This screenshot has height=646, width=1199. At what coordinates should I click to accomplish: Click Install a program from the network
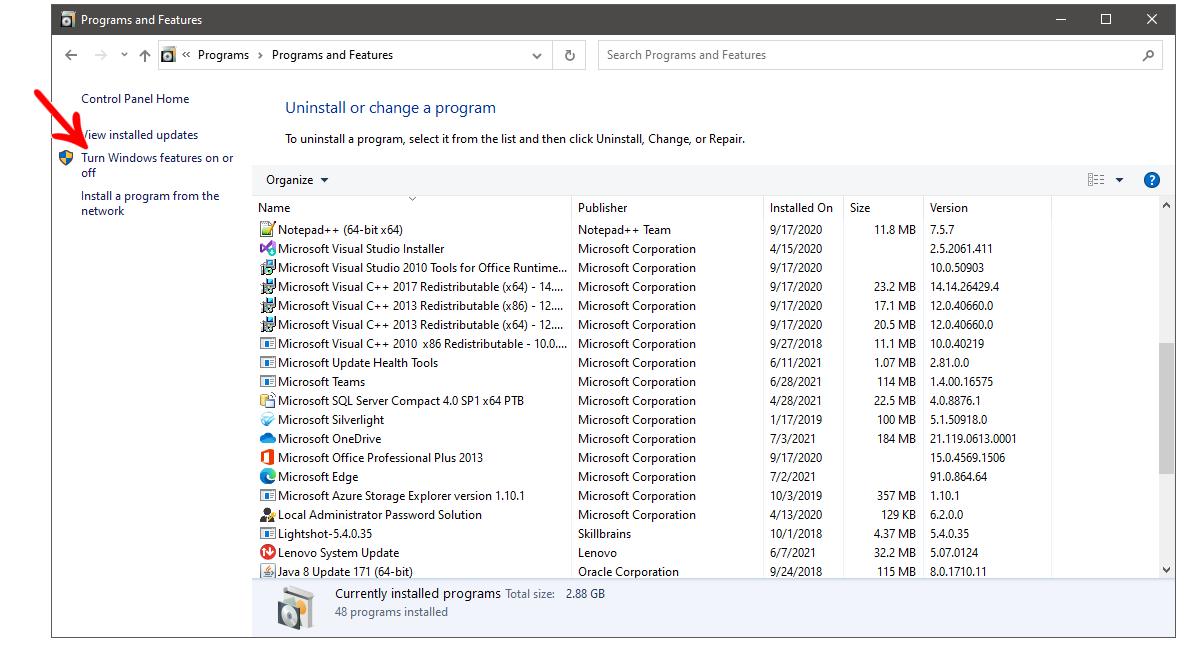pos(151,203)
